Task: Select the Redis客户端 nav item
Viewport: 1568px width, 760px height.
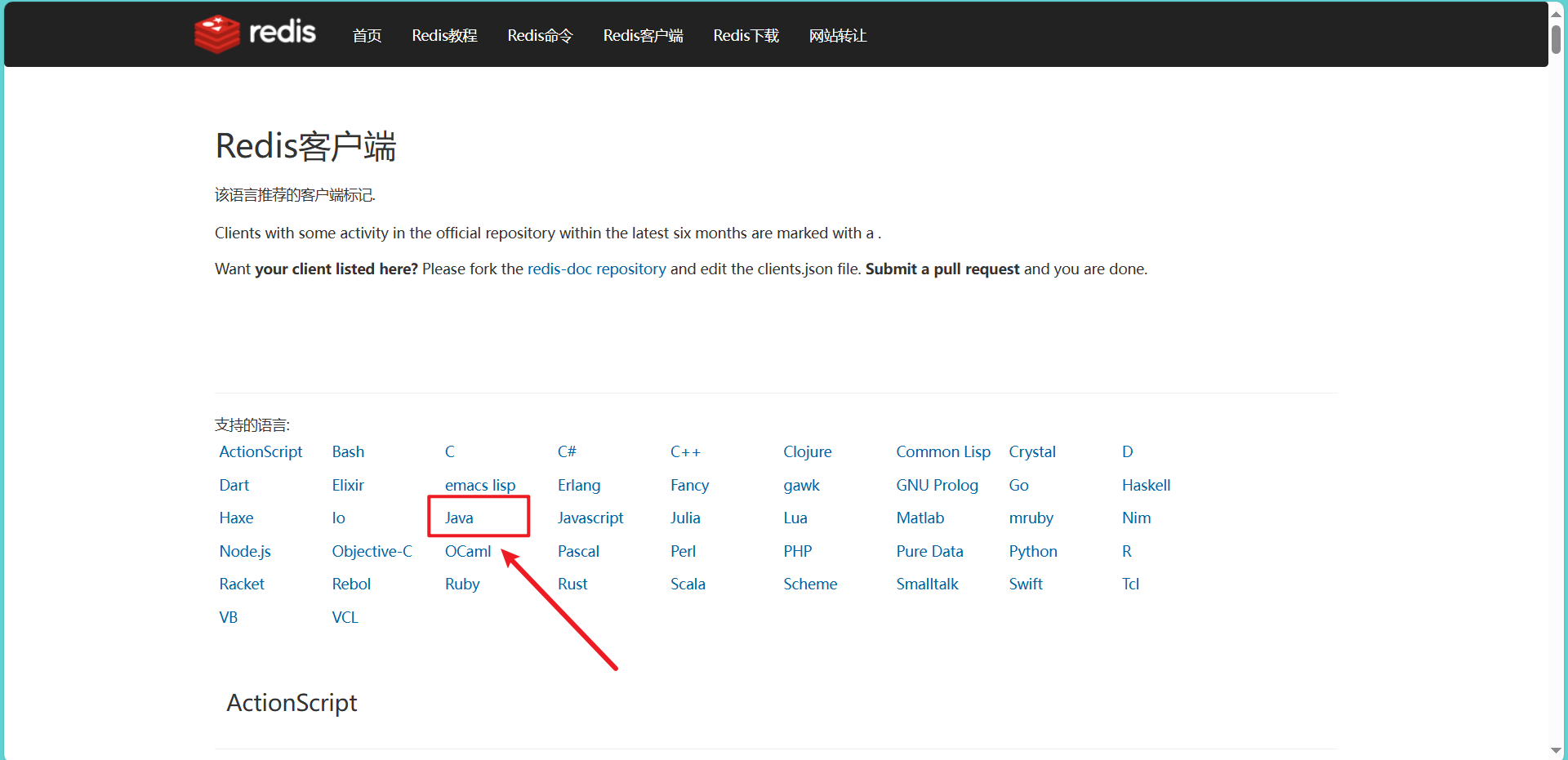Action: coord(643,36)
